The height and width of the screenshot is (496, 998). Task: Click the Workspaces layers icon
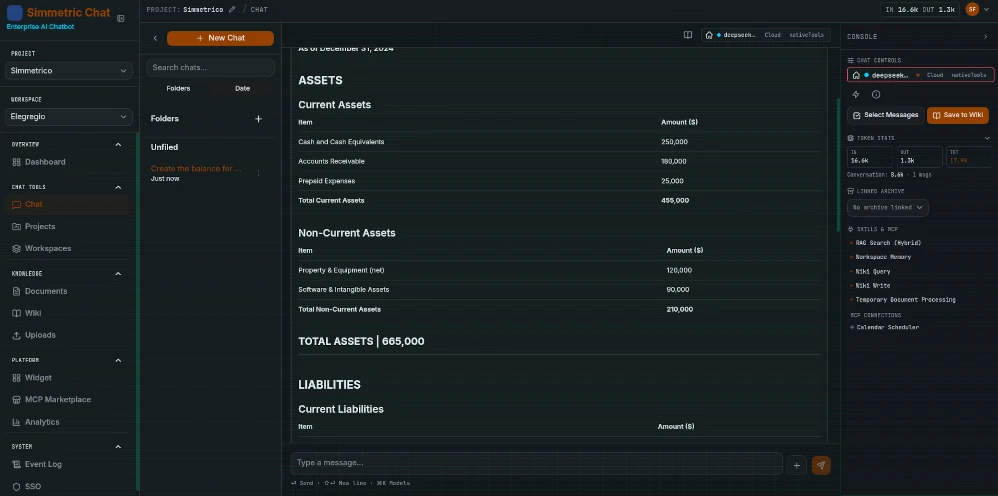(x=17, y=248)
